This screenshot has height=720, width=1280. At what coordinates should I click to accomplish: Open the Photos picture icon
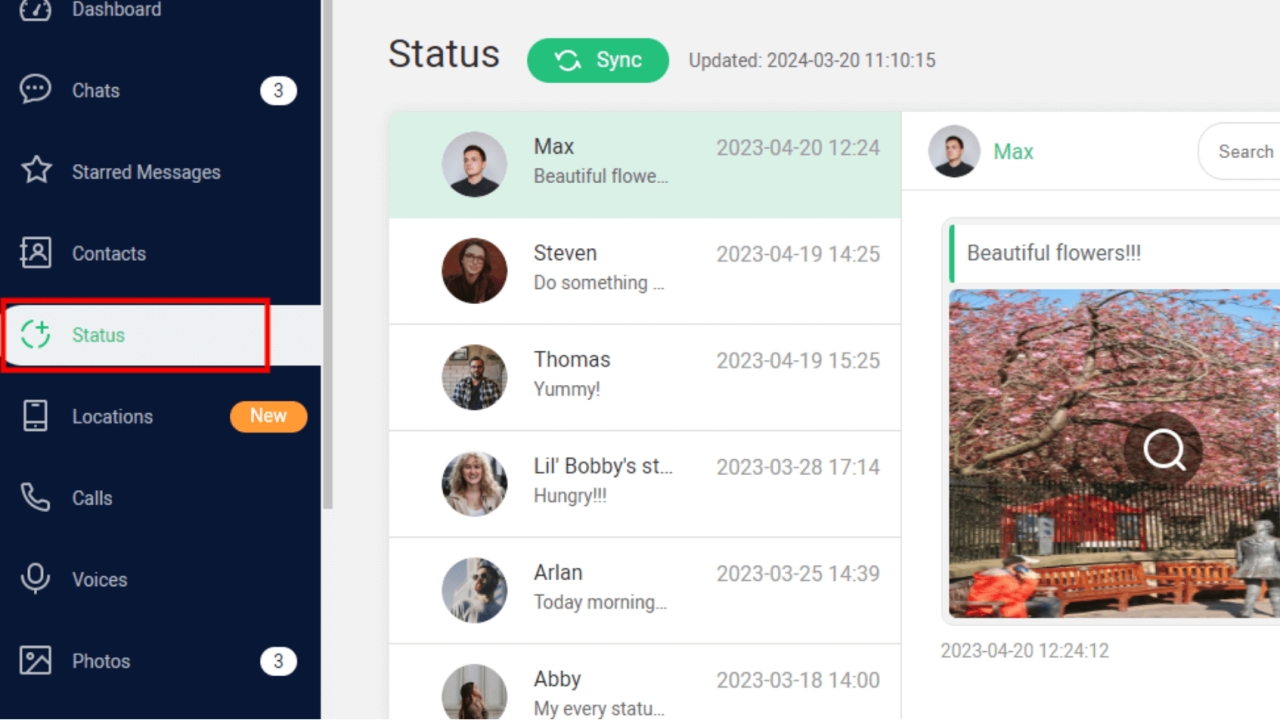(36, 661)
